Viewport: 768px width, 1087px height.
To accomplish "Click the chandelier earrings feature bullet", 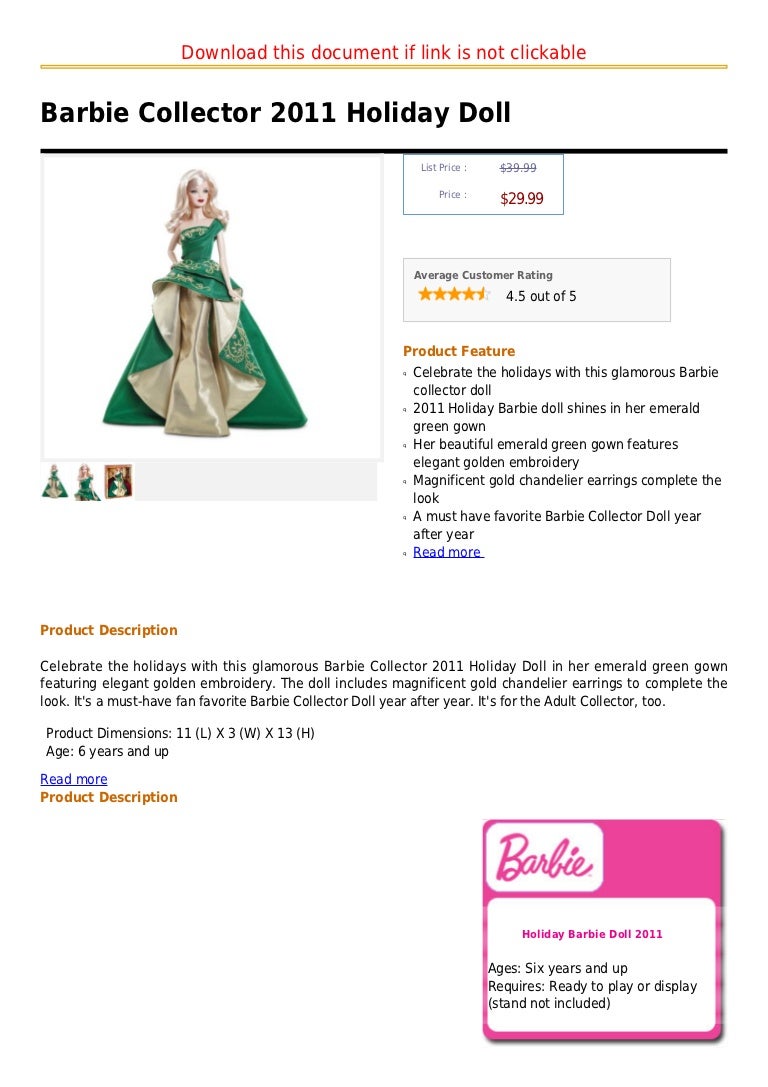I will point(567,489).
